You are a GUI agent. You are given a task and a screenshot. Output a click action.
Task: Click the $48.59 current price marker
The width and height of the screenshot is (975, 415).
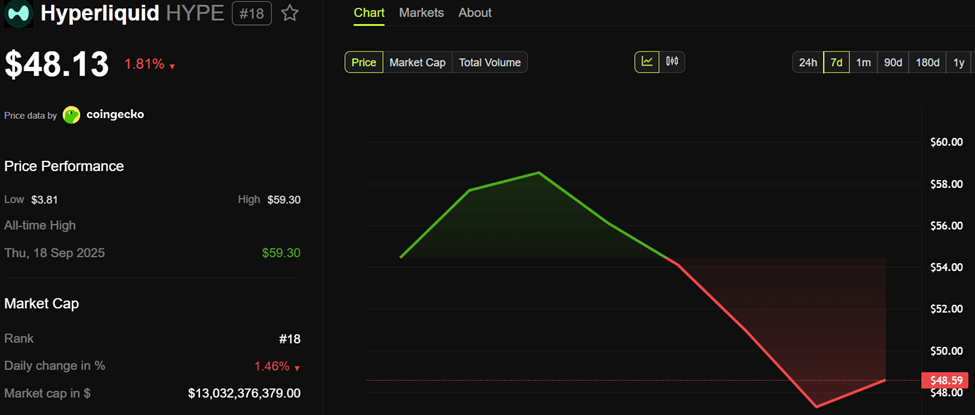(x=947, y=380)
